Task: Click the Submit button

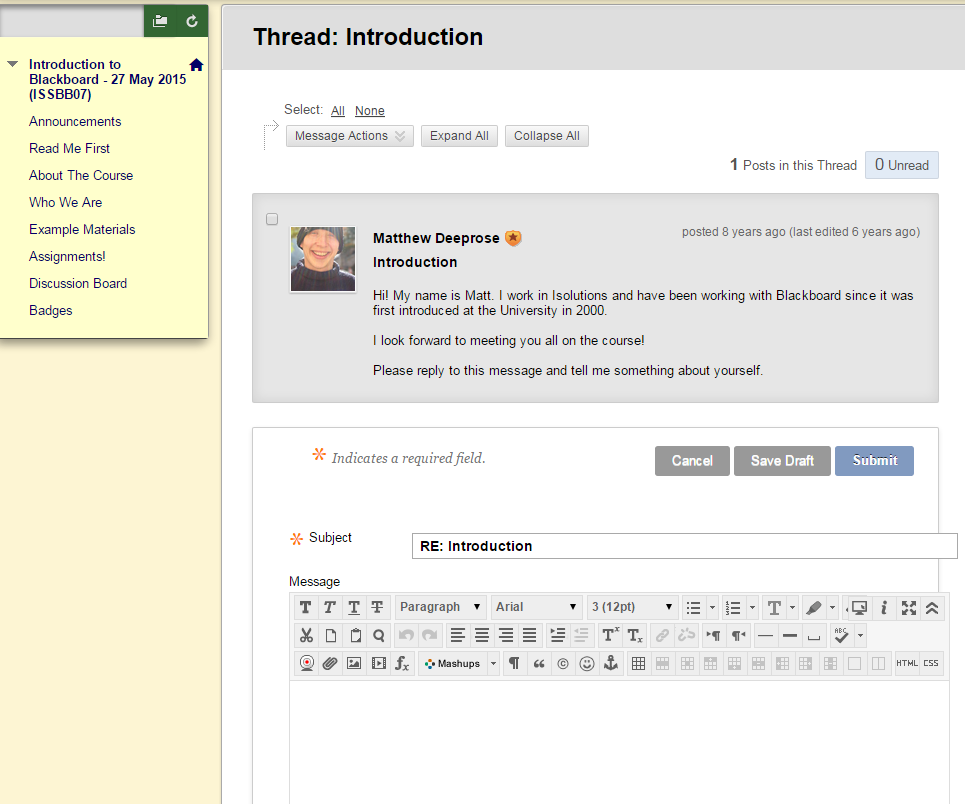Action: [874, 461]
